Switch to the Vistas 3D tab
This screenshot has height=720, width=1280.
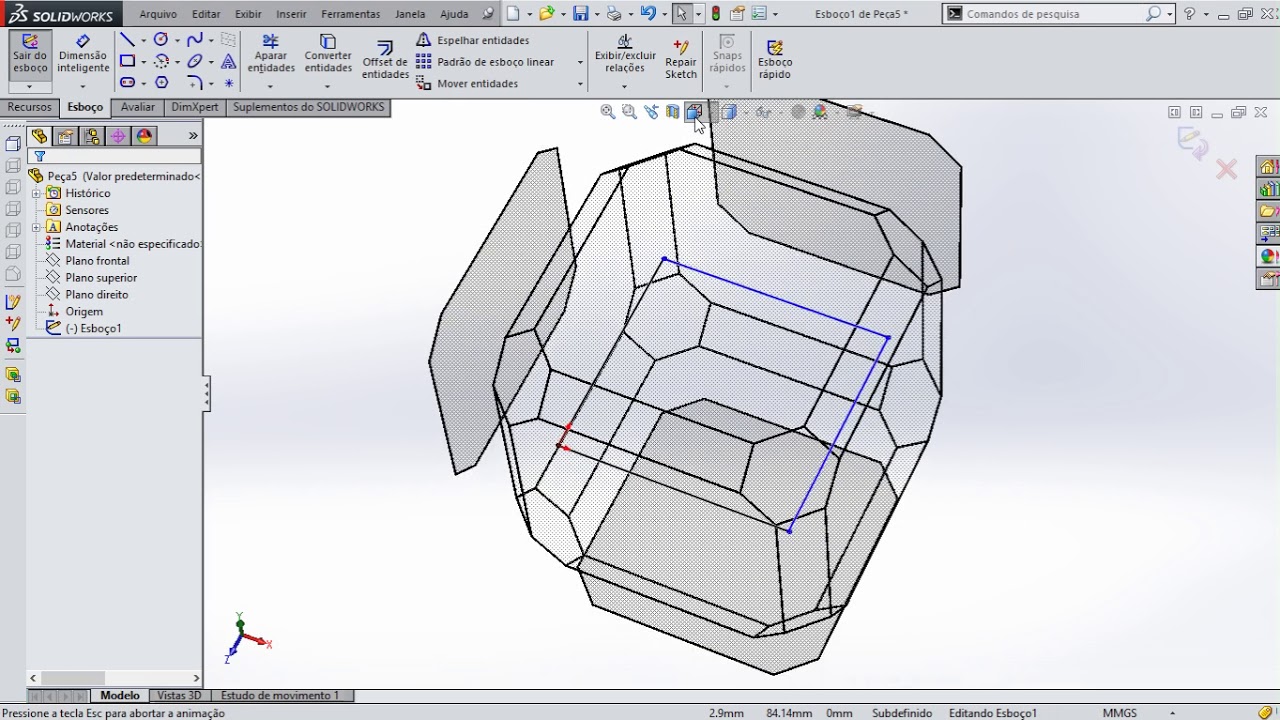(x=179, y=695)
